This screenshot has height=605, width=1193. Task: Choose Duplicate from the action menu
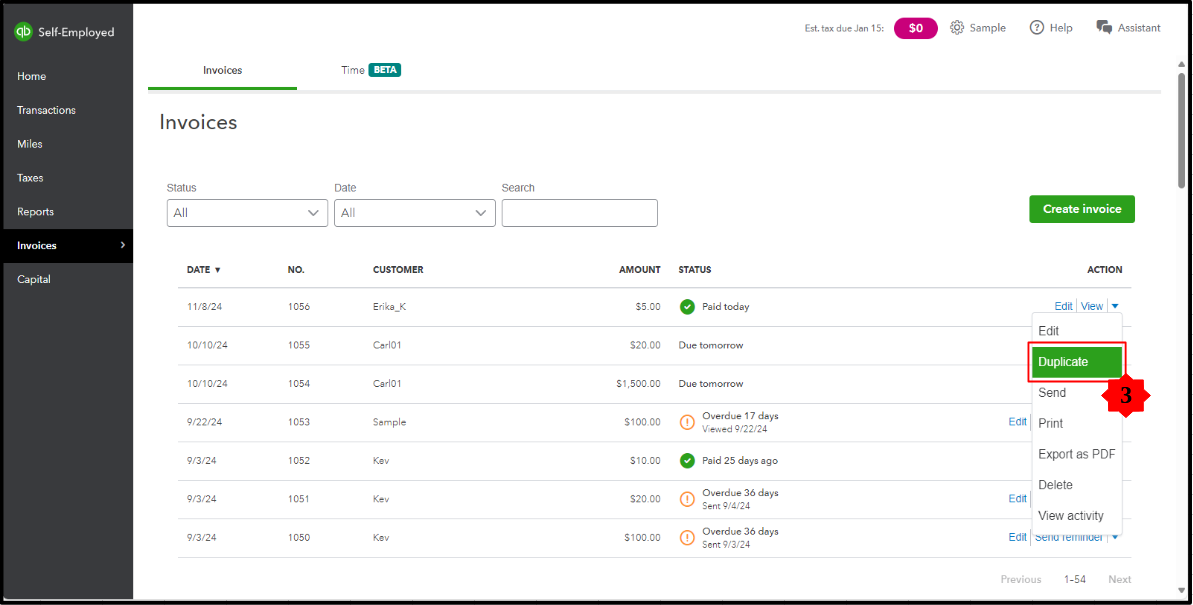pyautogui.click(x=1076, y=362)
